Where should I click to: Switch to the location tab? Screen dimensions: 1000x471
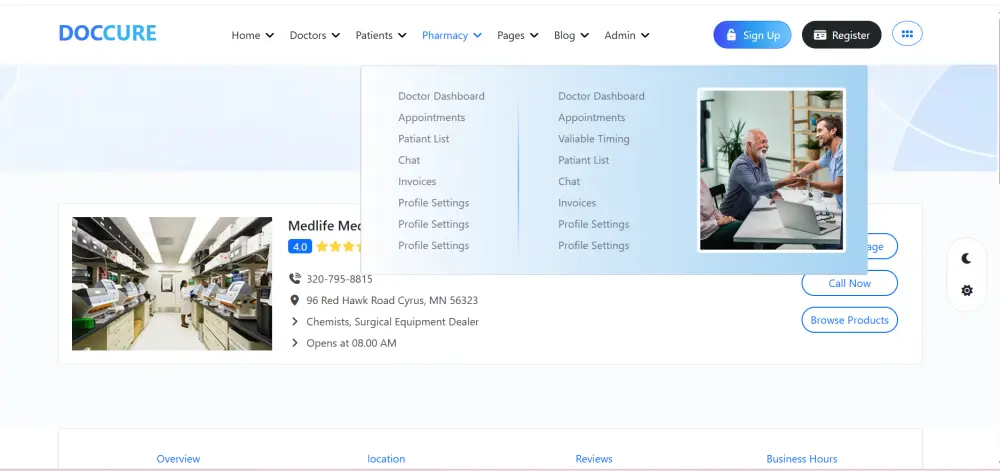386,458
